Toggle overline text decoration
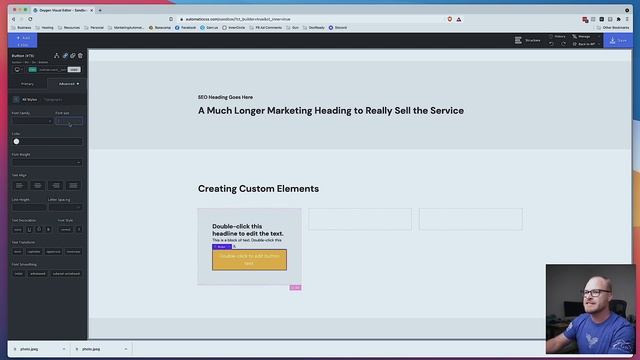 pos(39,230)
